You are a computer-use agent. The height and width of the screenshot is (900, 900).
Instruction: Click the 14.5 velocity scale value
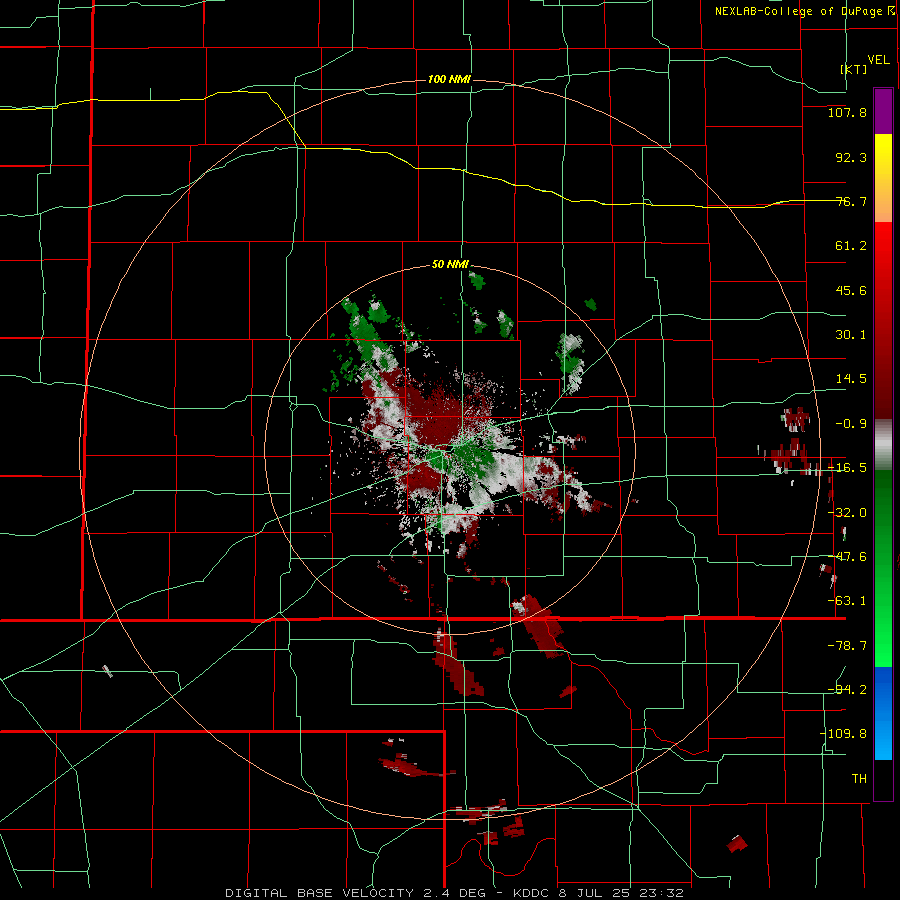851,379
